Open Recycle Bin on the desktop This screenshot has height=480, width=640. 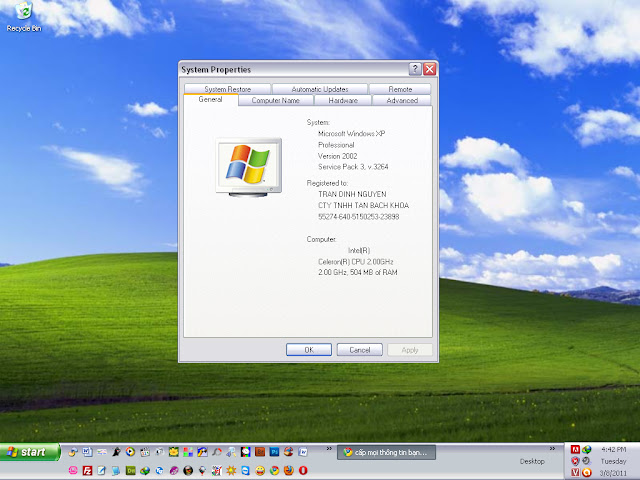coord(24,17)
